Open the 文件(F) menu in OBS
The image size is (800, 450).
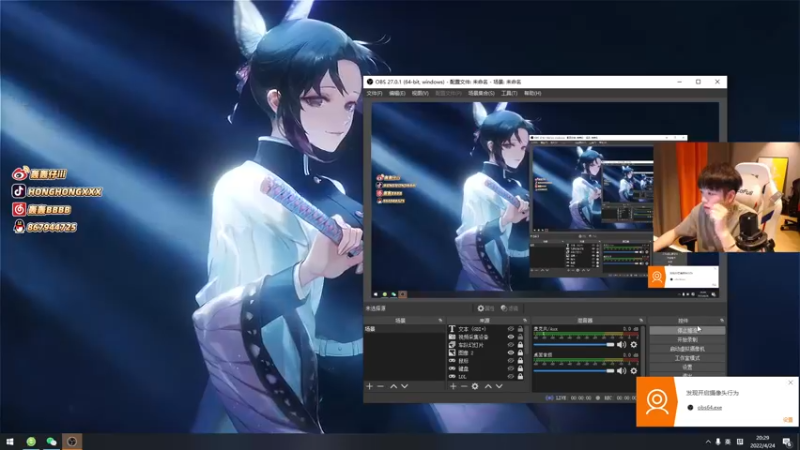374,93
